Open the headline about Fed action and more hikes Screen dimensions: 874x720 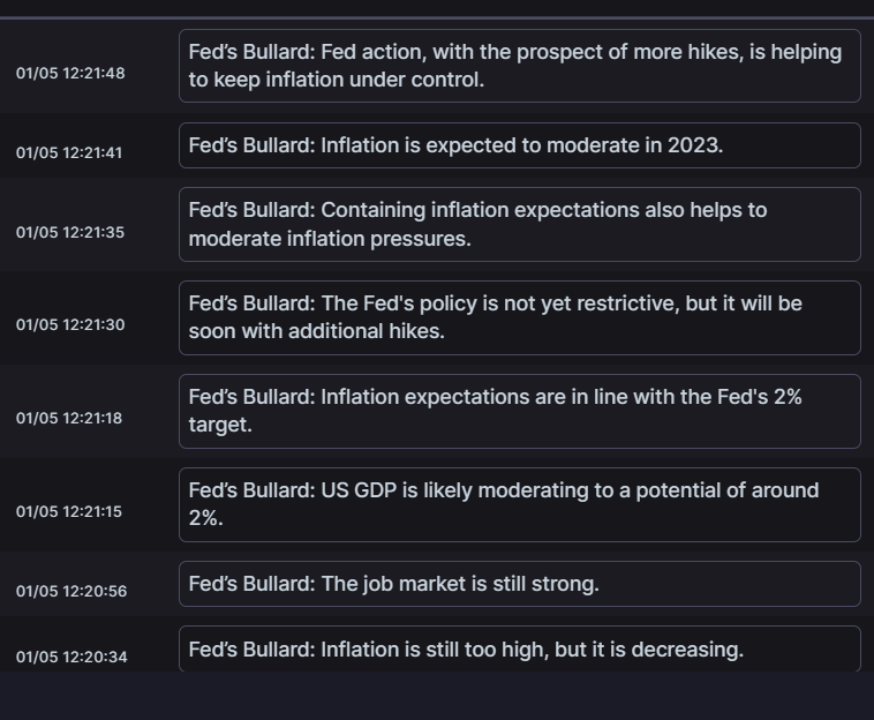pyautogui.click(x=519, y=66)
